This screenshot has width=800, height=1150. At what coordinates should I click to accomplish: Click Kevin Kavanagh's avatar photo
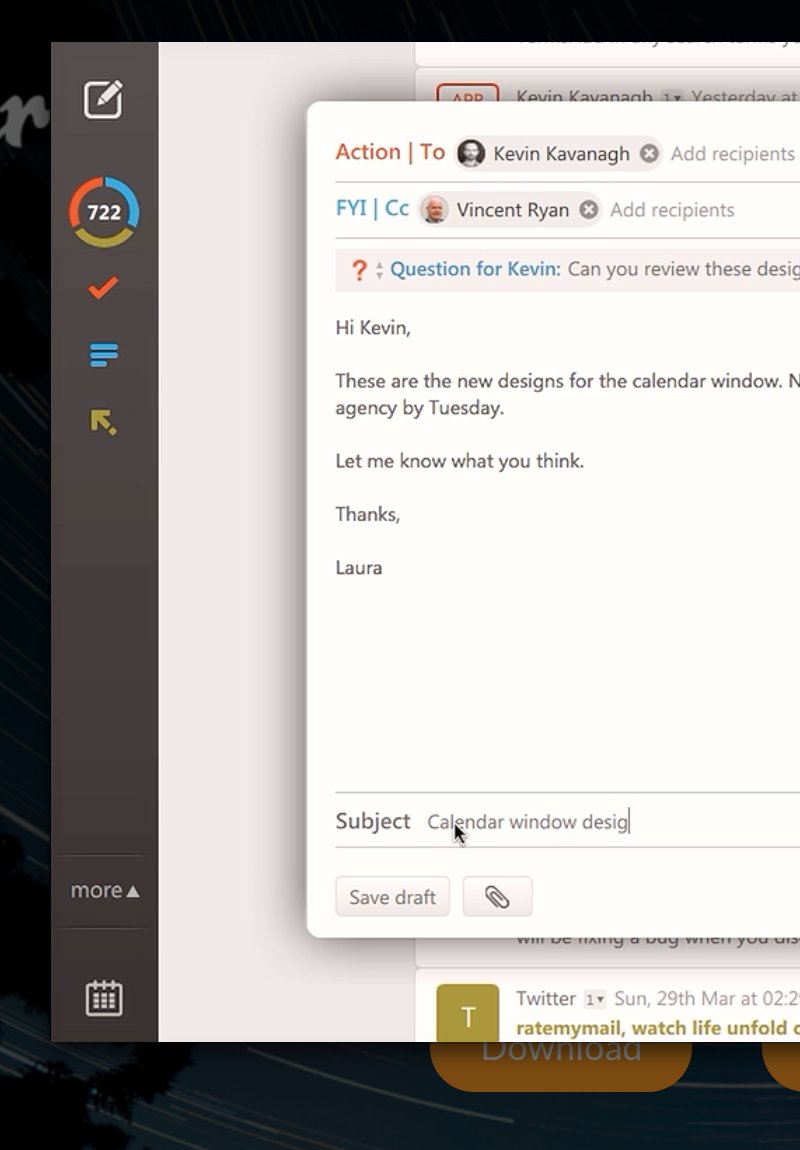coord(471,153)
